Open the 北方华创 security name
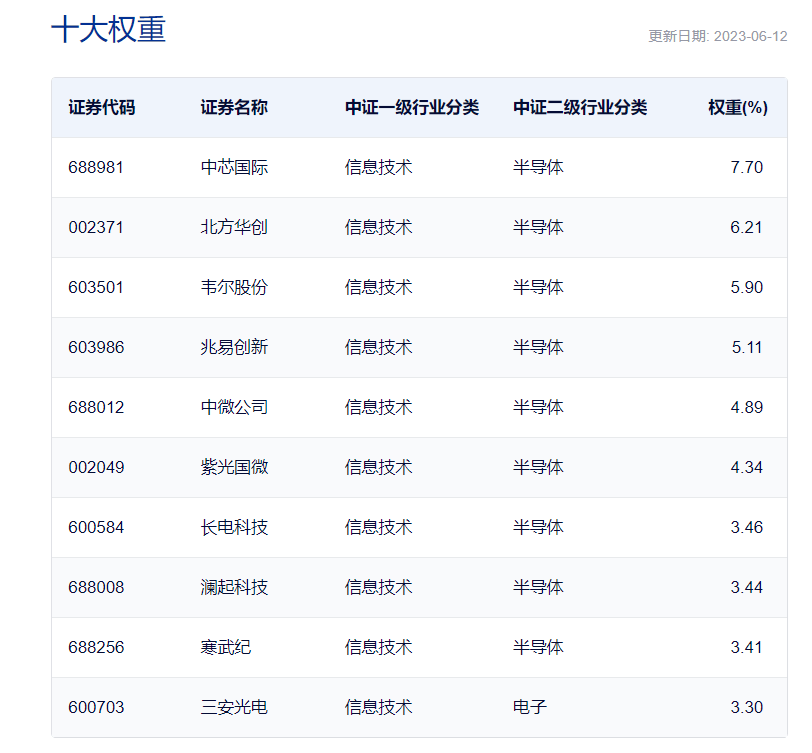The width and height of the screenshot is (812, 753). pyautogui.click(x=234, y=227)
